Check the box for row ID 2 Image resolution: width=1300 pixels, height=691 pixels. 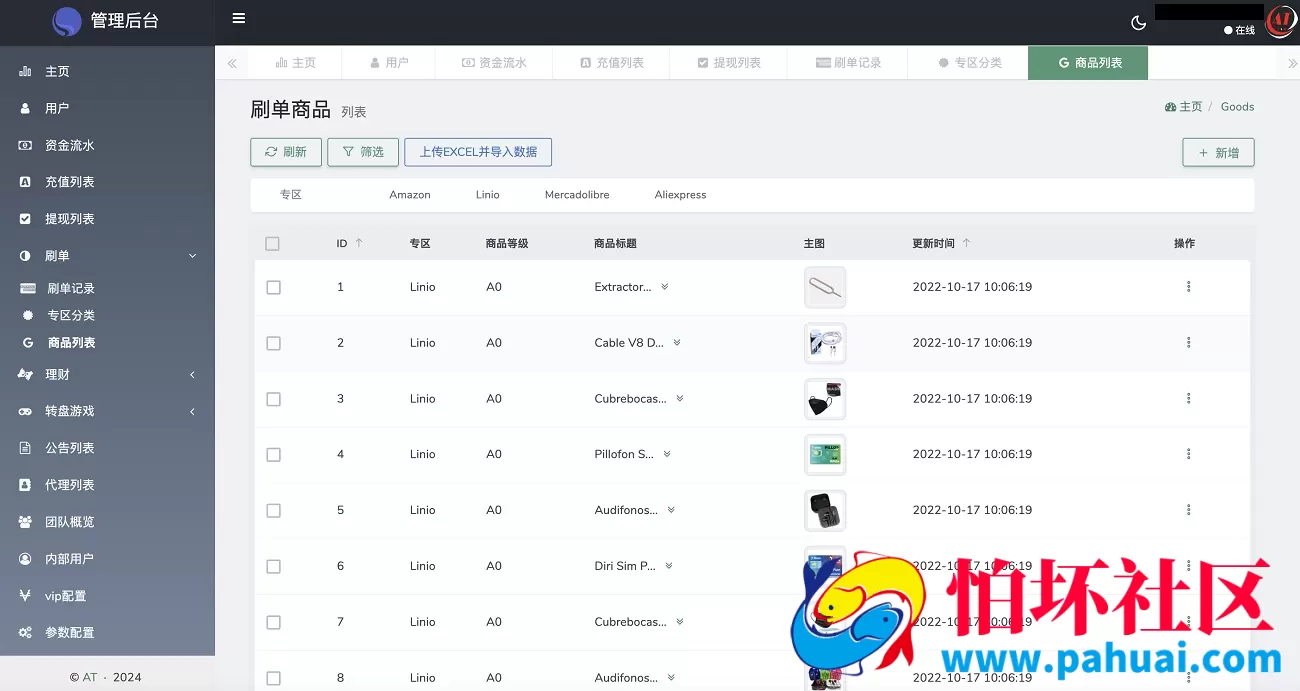273,343
